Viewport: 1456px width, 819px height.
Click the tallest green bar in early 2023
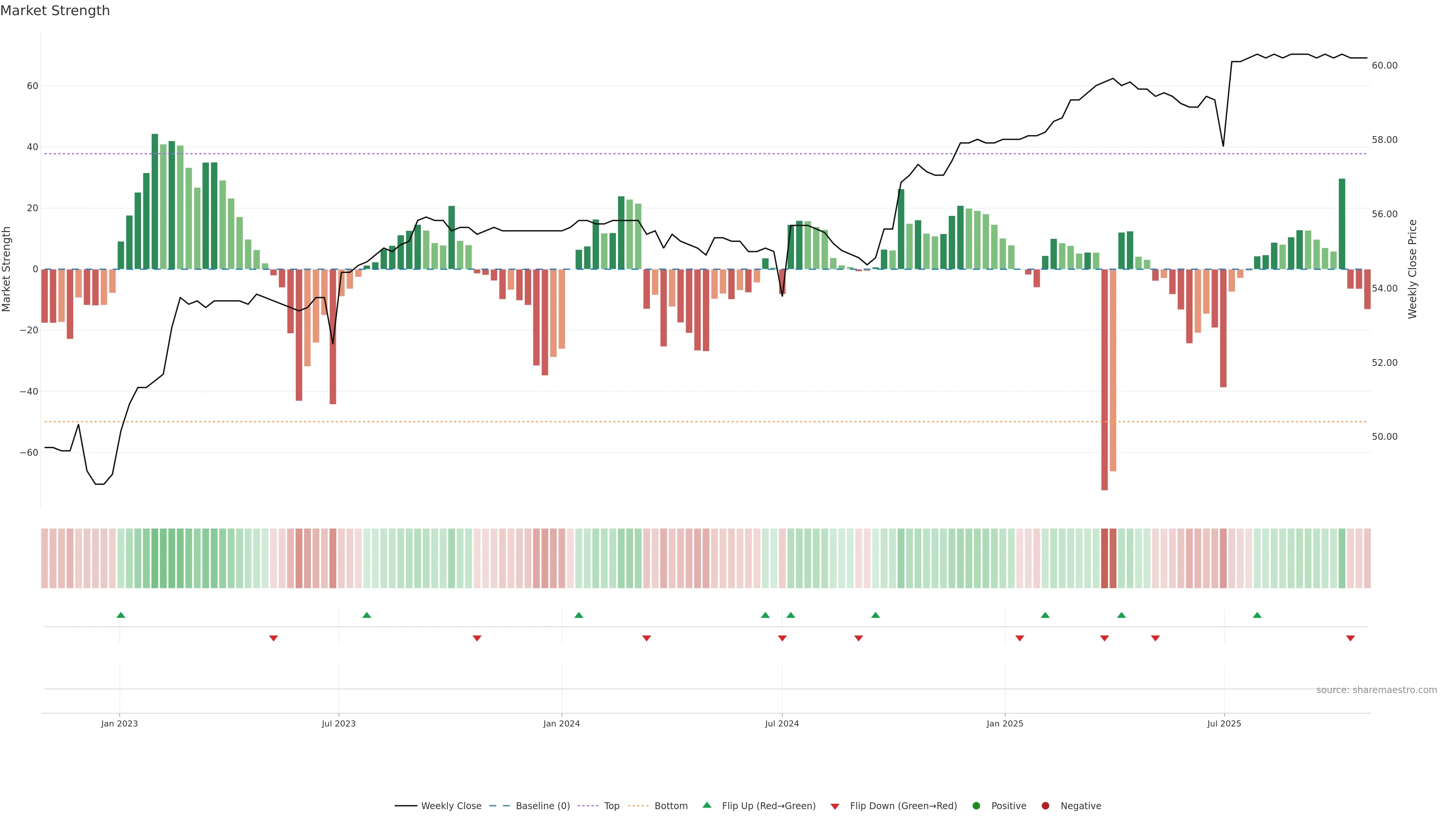[155, 201]
